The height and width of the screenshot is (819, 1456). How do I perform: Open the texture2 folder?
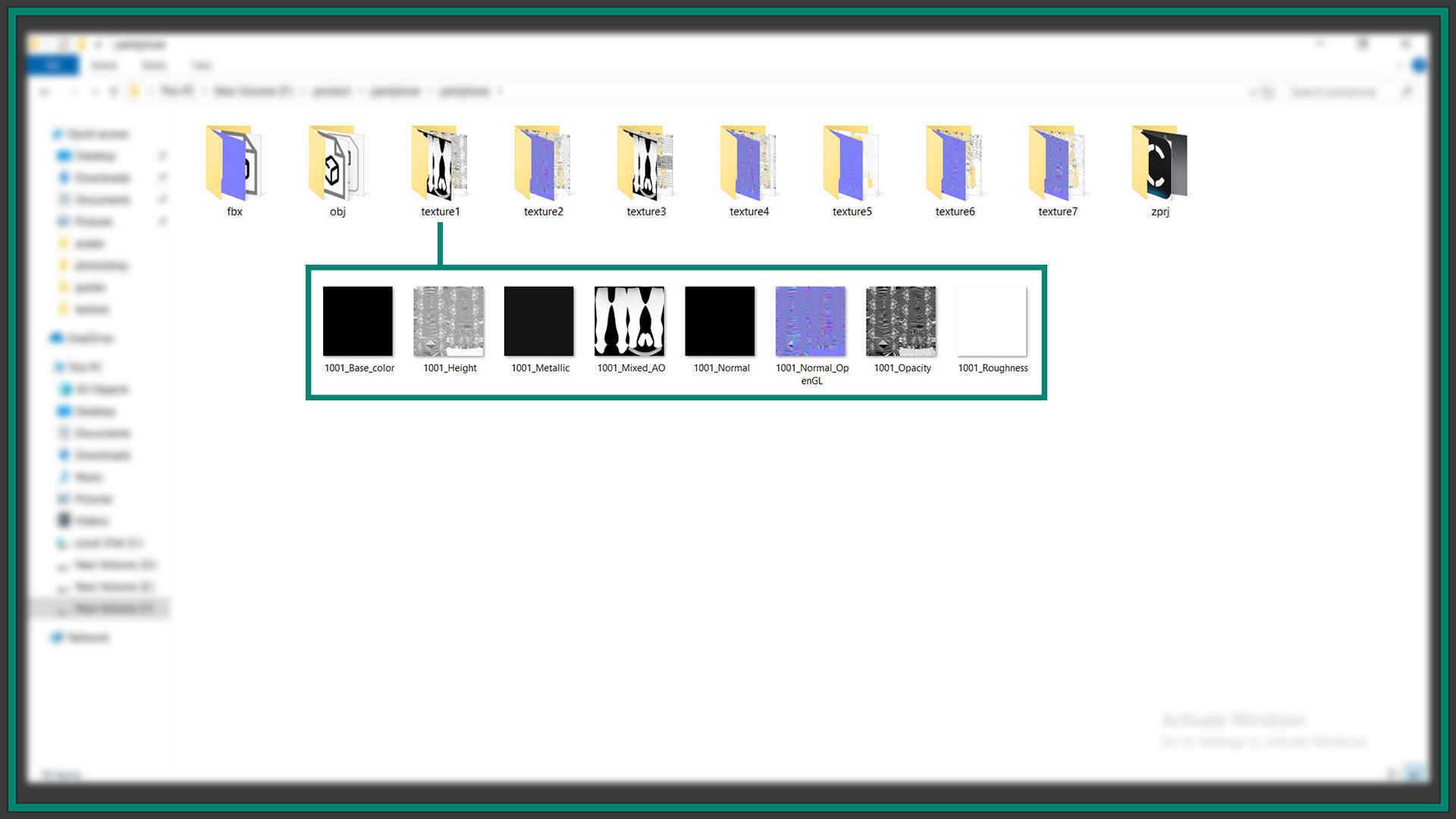(543, 165)
